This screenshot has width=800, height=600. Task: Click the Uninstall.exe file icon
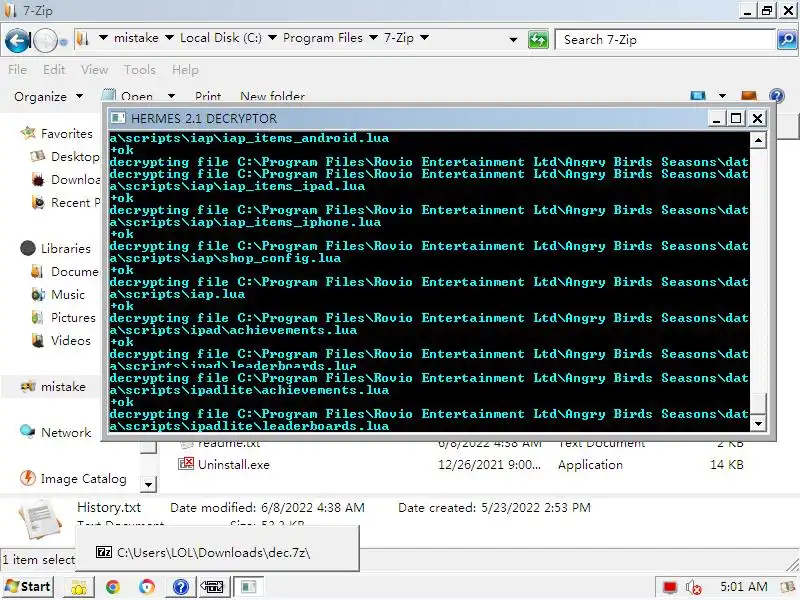(186, 464)
